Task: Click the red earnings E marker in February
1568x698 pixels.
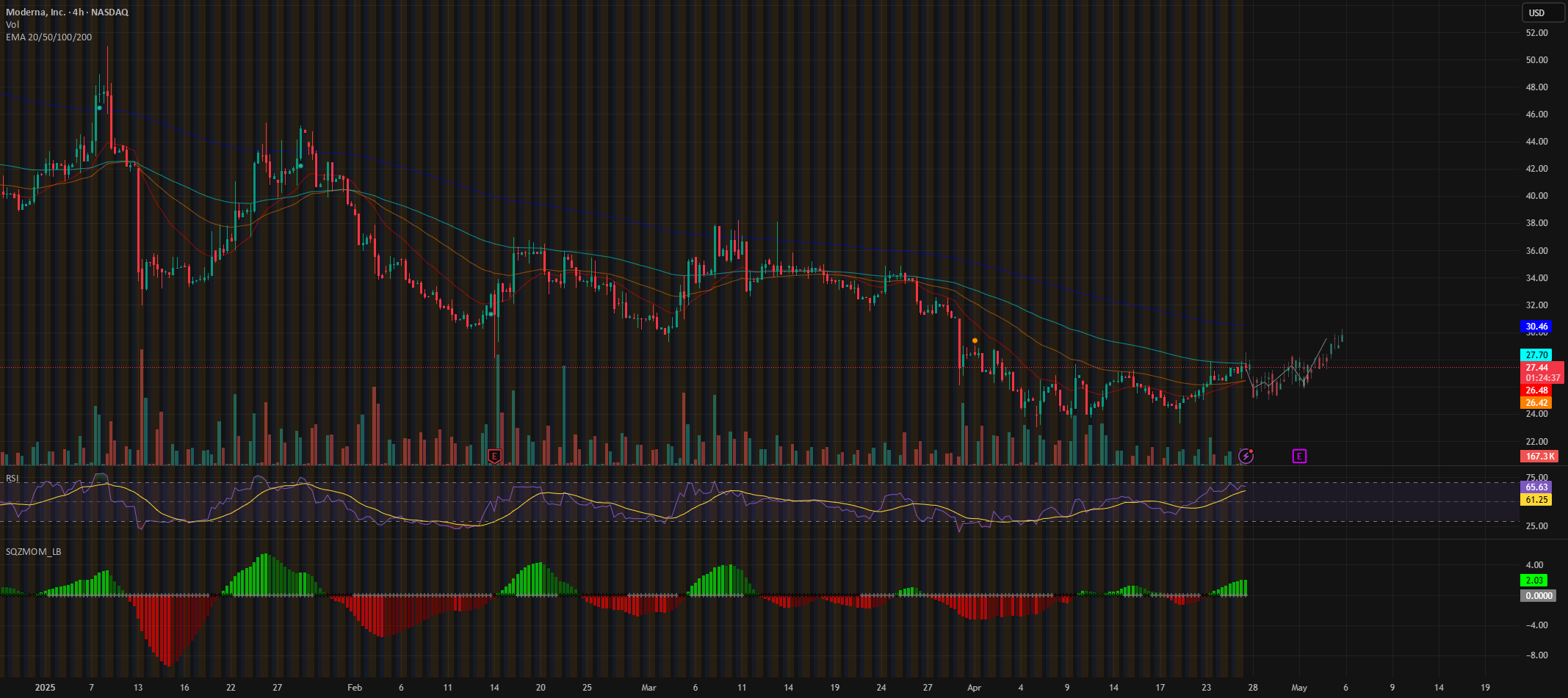Action: 494,456
